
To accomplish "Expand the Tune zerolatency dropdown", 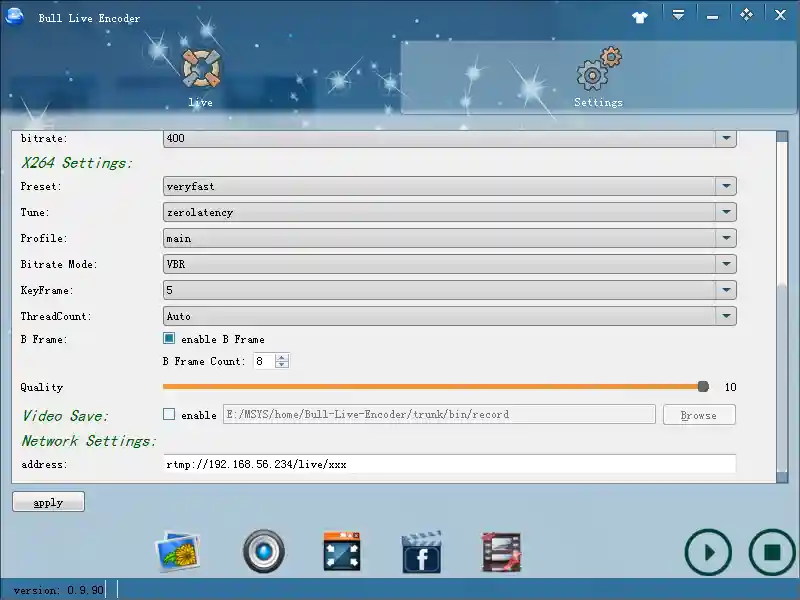I will click(x=726, y=212).
